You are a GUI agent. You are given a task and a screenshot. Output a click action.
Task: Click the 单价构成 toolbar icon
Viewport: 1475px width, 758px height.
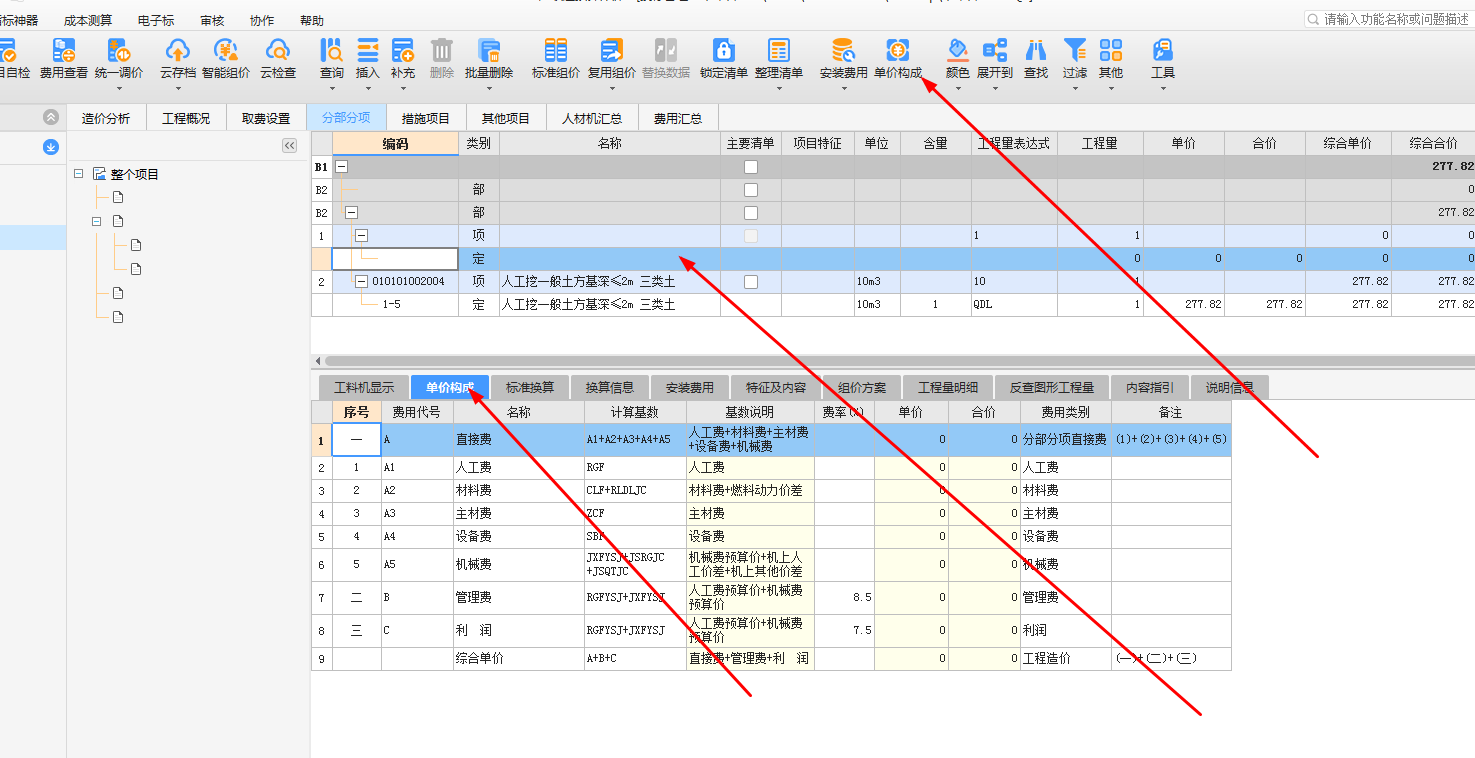coord(898,50)
